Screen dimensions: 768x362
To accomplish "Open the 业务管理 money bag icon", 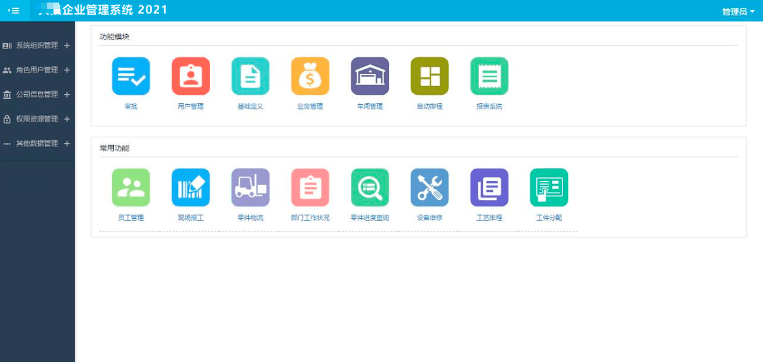I will [x=310, y=76].
